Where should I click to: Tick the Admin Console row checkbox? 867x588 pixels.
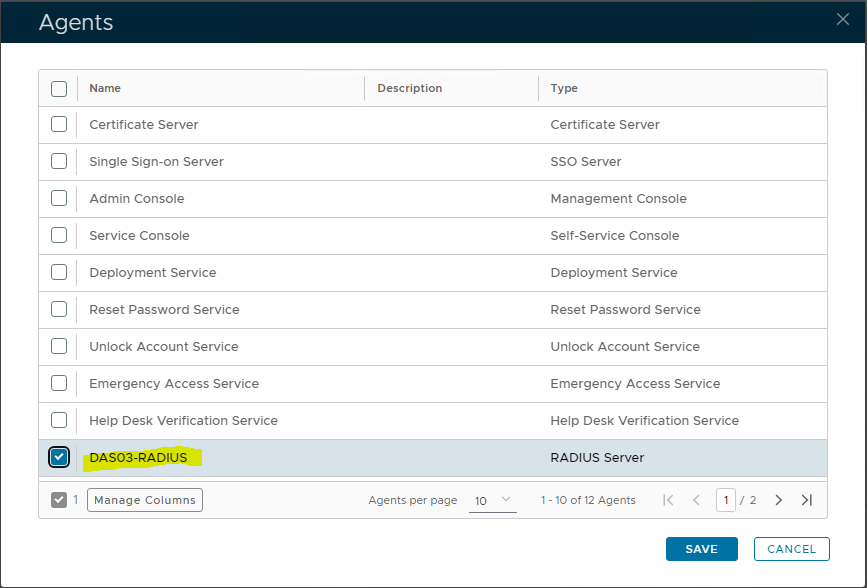pyautogui.click(x=59, y=199)
